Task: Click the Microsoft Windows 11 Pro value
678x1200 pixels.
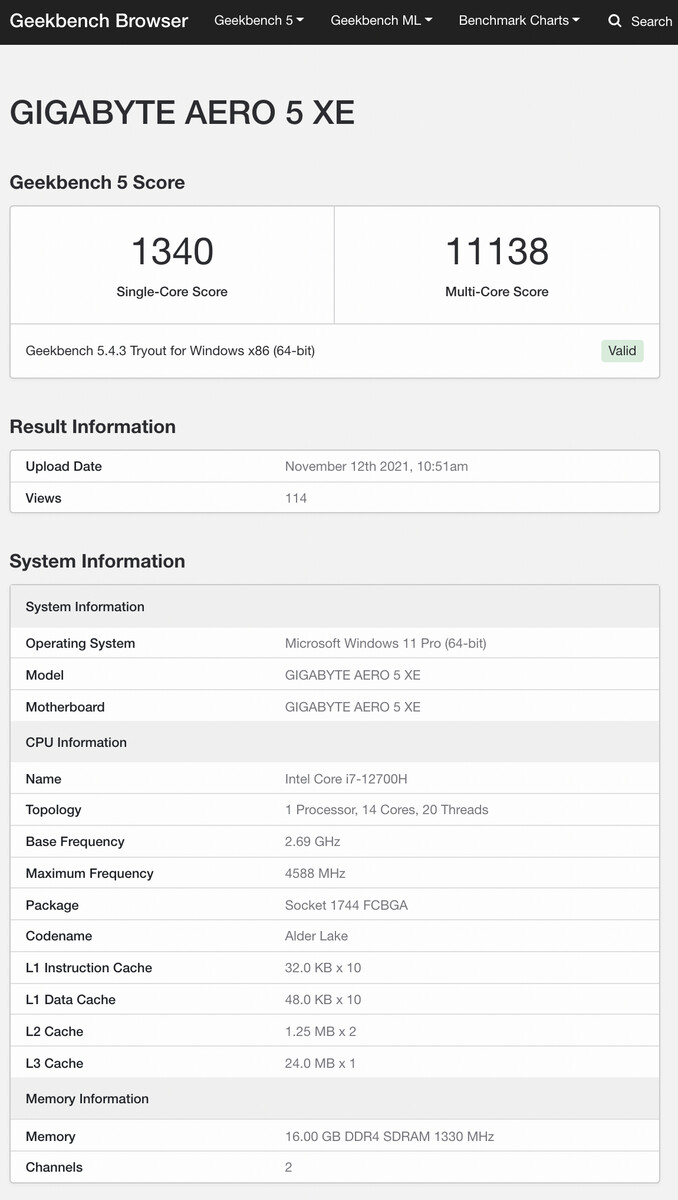Action: [x=385, y=643]
